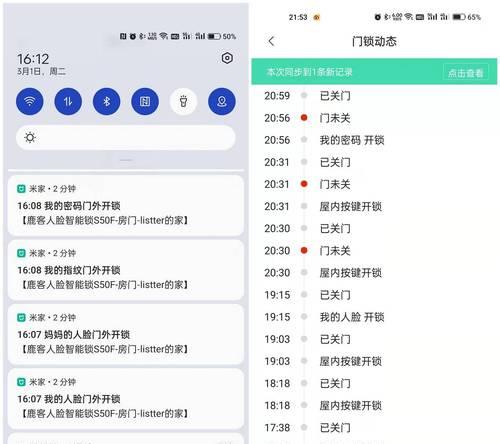Tap 米家 icon on 16:07 我的人脸 notification
Screen dimensions: 500x444
pos(21,382)
